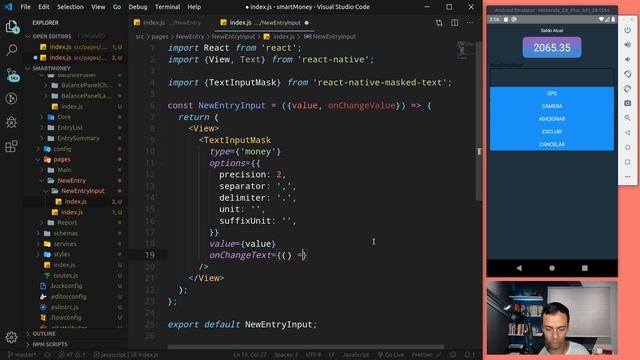
Task: Open routes.js in the explorer
Action: (65, 276)
